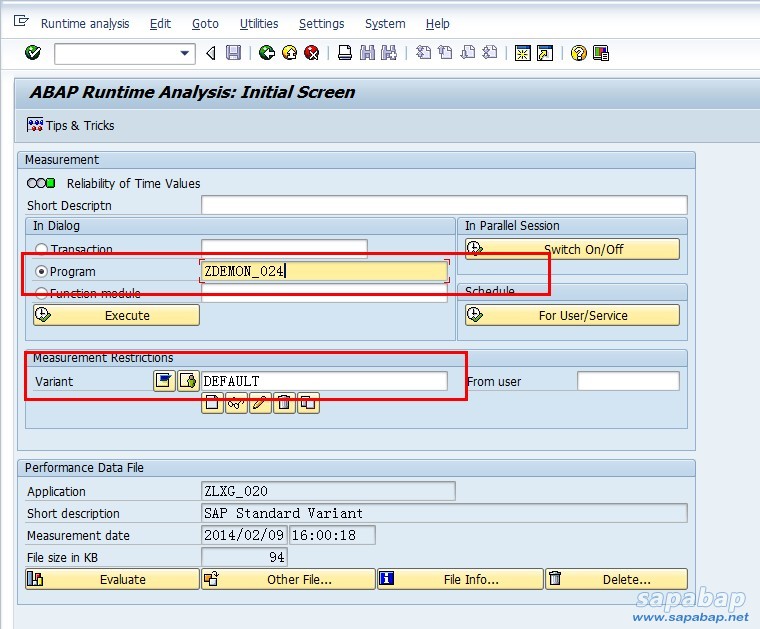Click the red Cancel icon

point(312,53)
